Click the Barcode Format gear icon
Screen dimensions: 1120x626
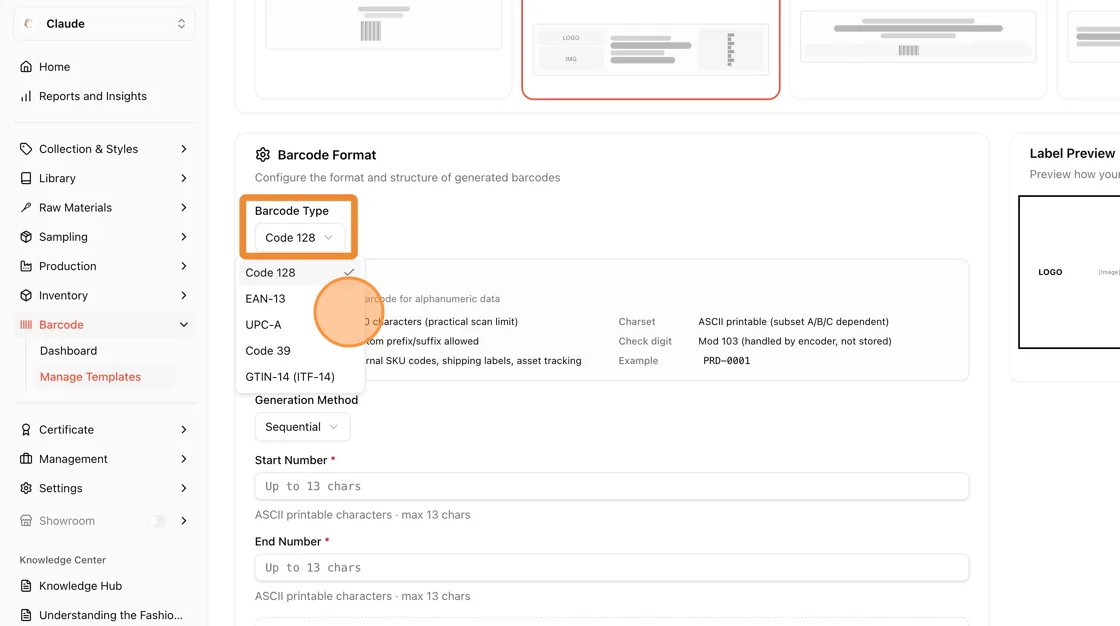click(x=263, y=154)
